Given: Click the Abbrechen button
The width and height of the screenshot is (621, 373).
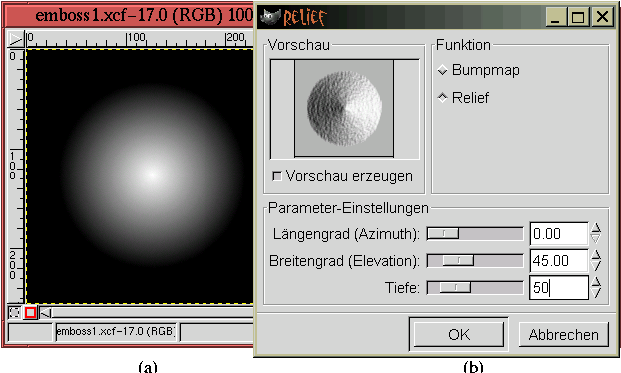Looking at the screenshot, I should tap(564, 334).
